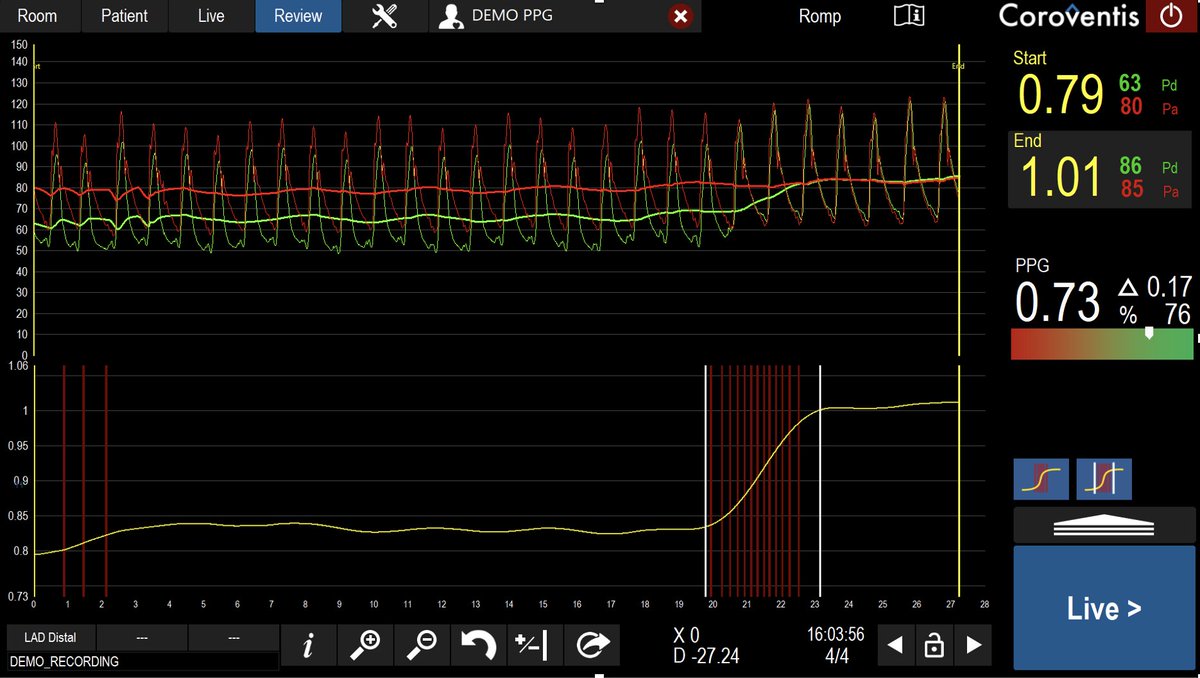Screen dimensions: 1200x678
Task: Toggle the pullback curve region icon
Action: pos(1041,479)
